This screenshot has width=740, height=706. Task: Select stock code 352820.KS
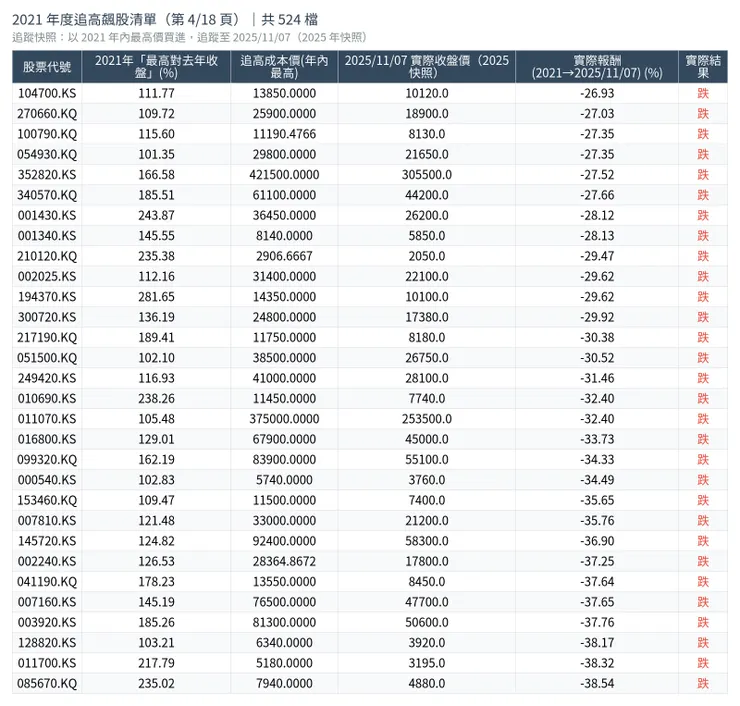click(47, 175)
